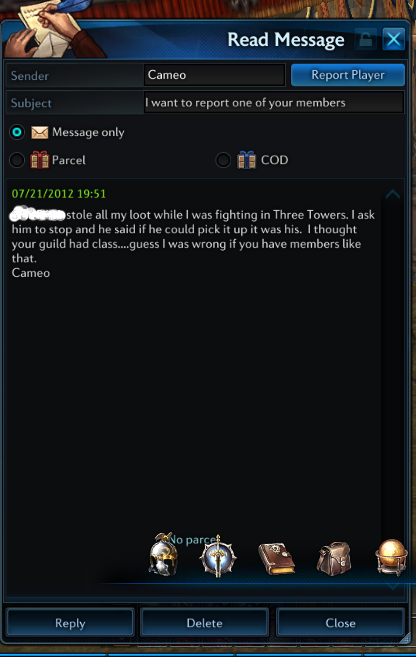Select the COD radio button
Image resolution: width=416 pixels, height=657 pixels.
click(x=223, y=160)
